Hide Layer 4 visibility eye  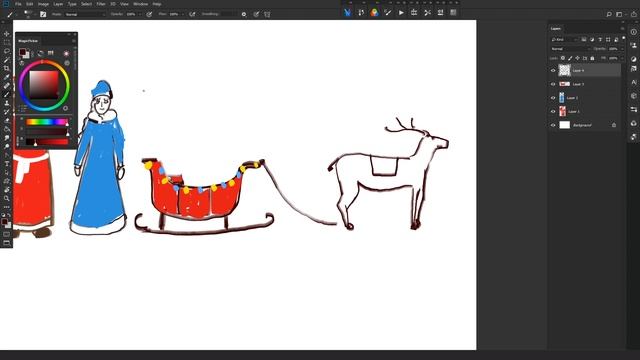553,70
